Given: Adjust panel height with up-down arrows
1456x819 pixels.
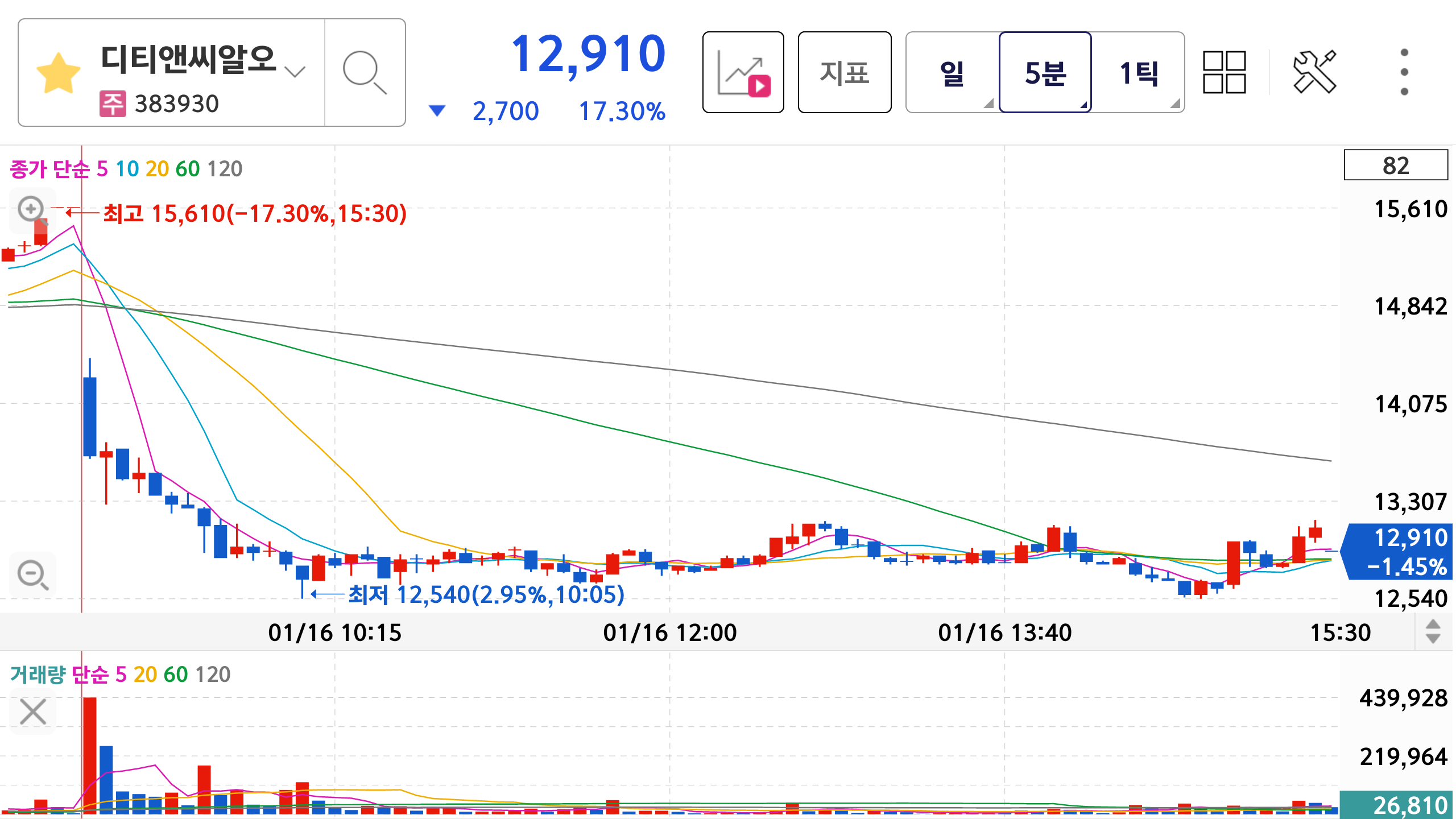Looking at the screenshot, I should pyautogui.click(x=1433, y=632).
